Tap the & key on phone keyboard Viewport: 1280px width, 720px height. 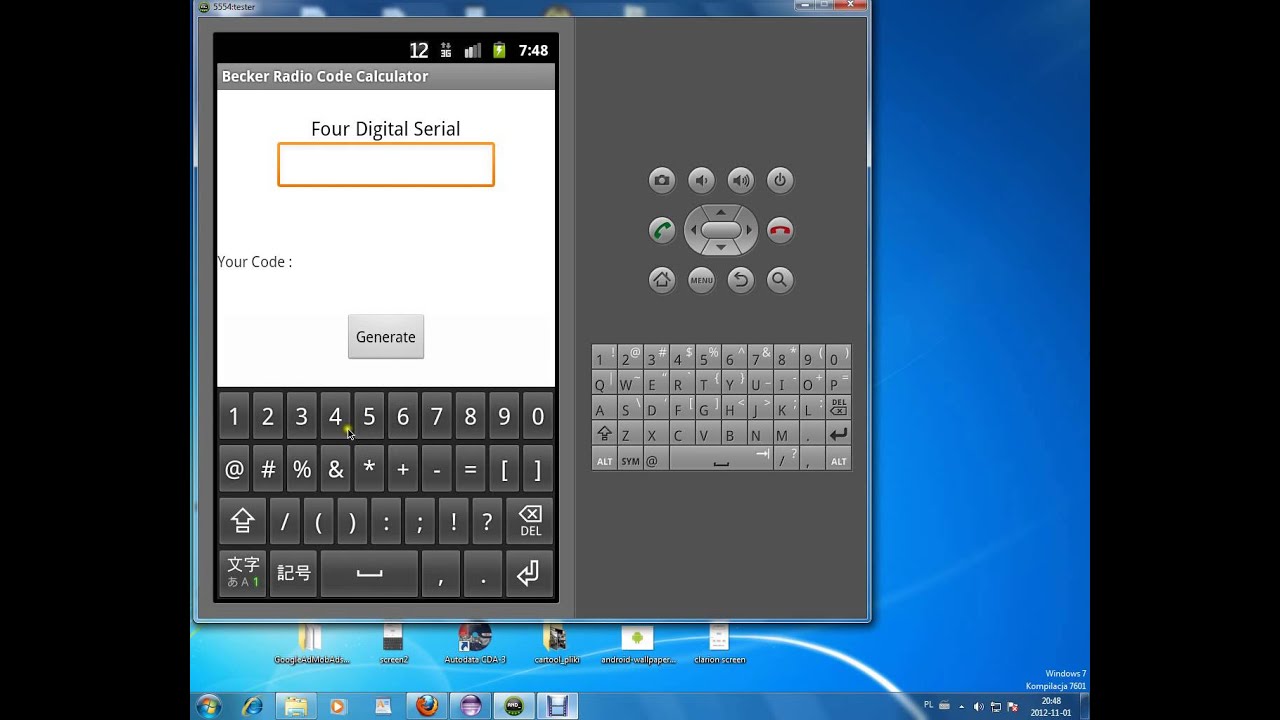click(335, 469)
